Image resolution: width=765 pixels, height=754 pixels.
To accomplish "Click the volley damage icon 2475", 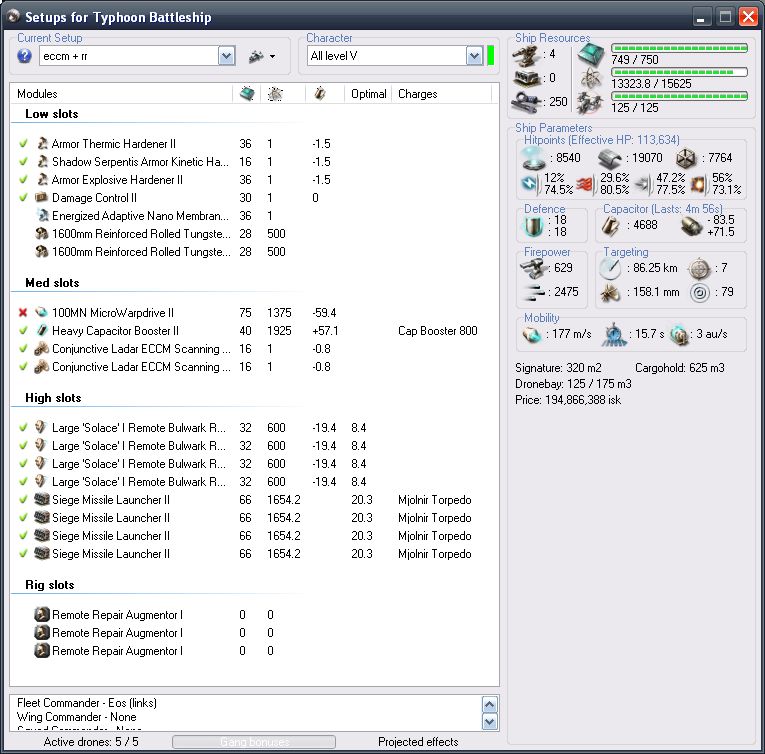I will 533,292.
